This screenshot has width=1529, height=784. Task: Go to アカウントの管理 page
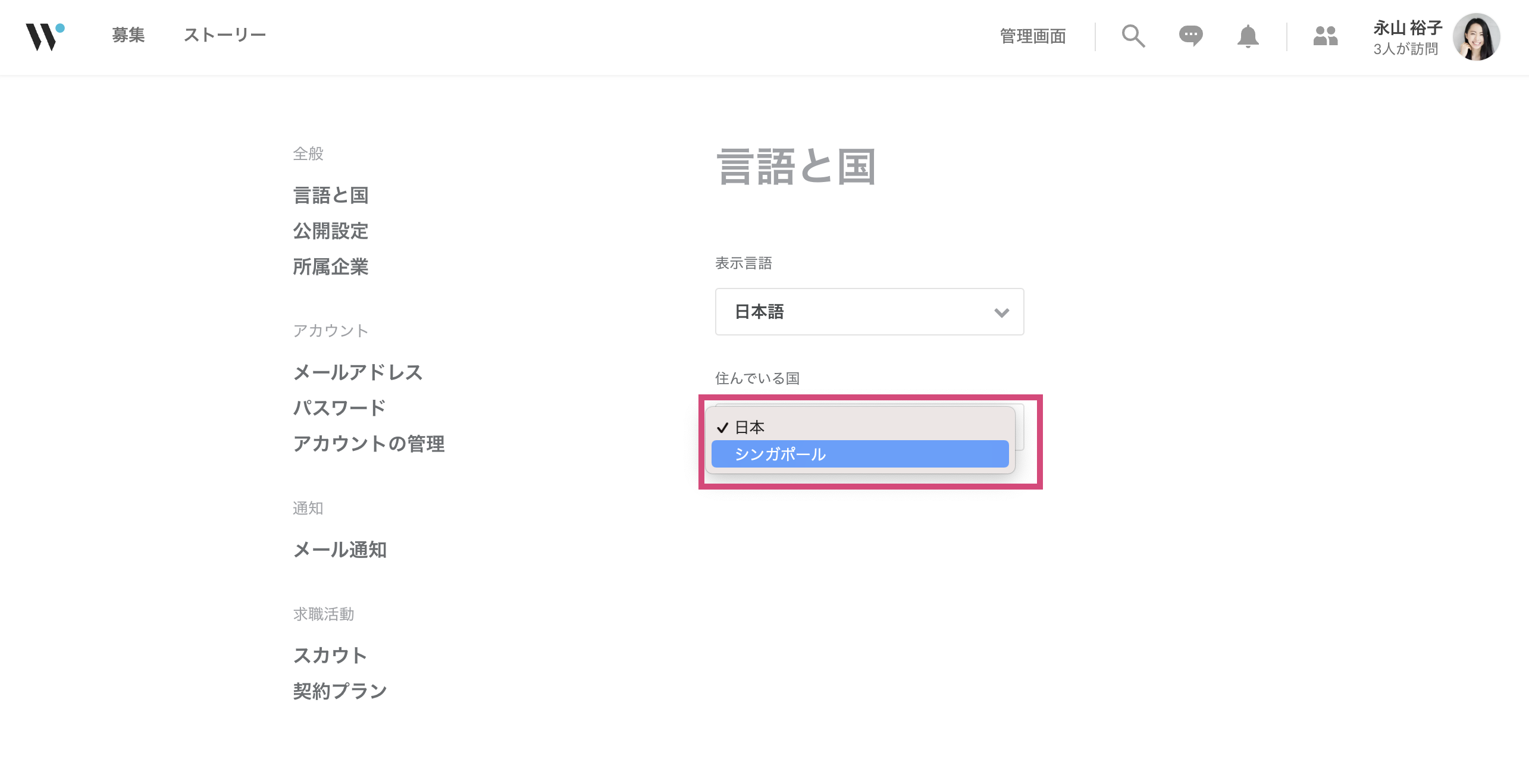click(369, 444)
